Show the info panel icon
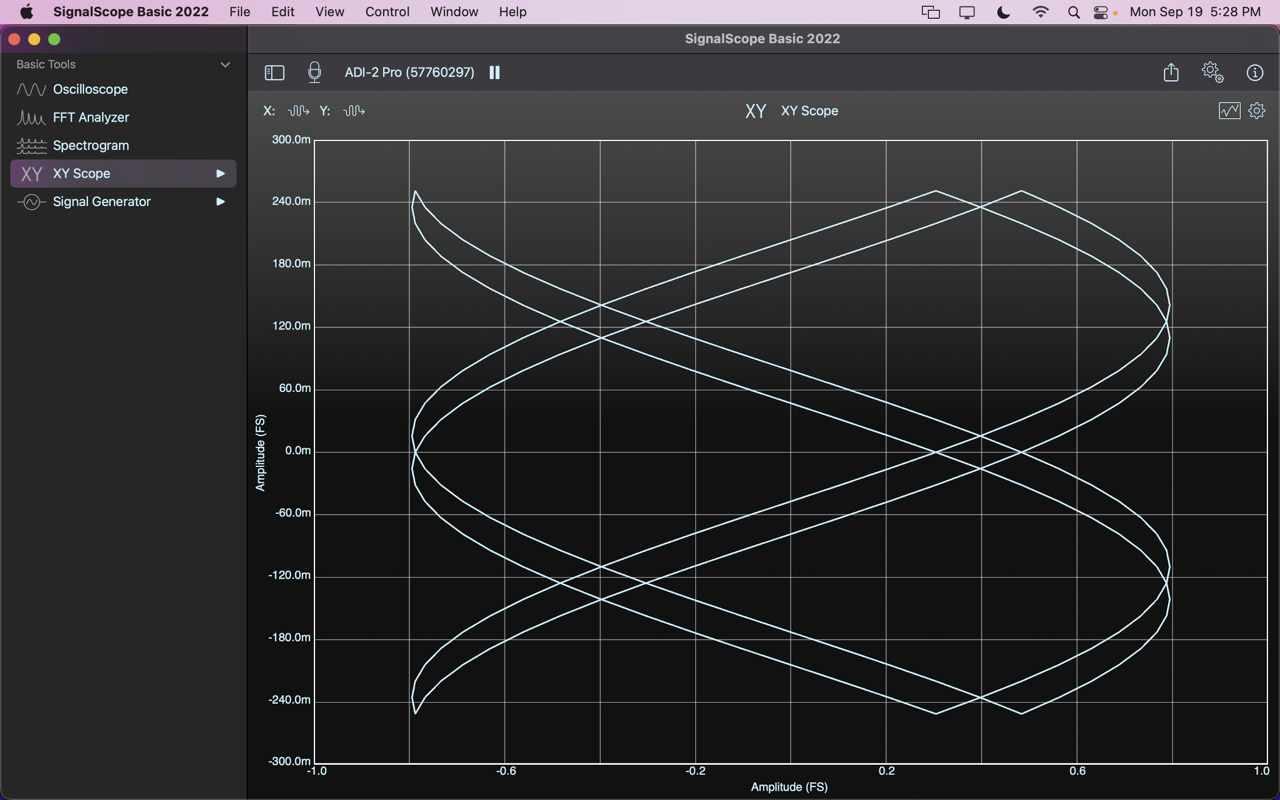The image size is (1280, 800). (1255, 73)
